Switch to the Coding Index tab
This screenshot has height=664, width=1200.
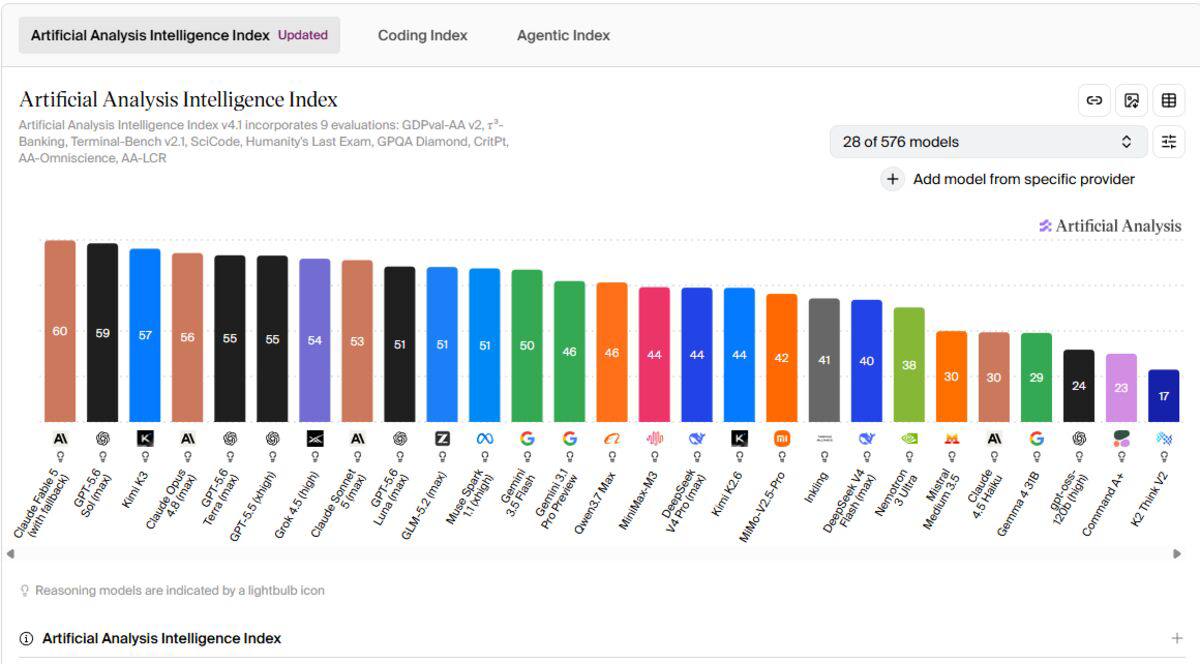coord(422,35)
